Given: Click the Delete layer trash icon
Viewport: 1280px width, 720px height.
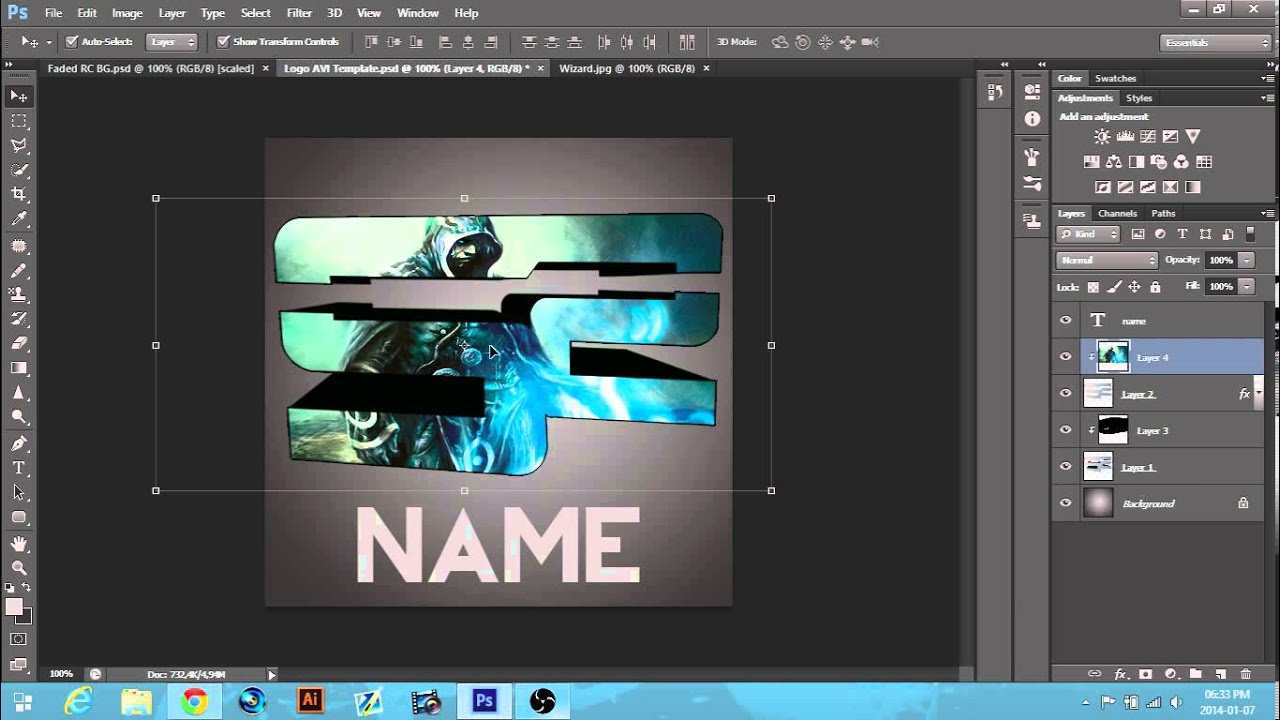Looking at the screenshot, I should tap(1245, 674).
